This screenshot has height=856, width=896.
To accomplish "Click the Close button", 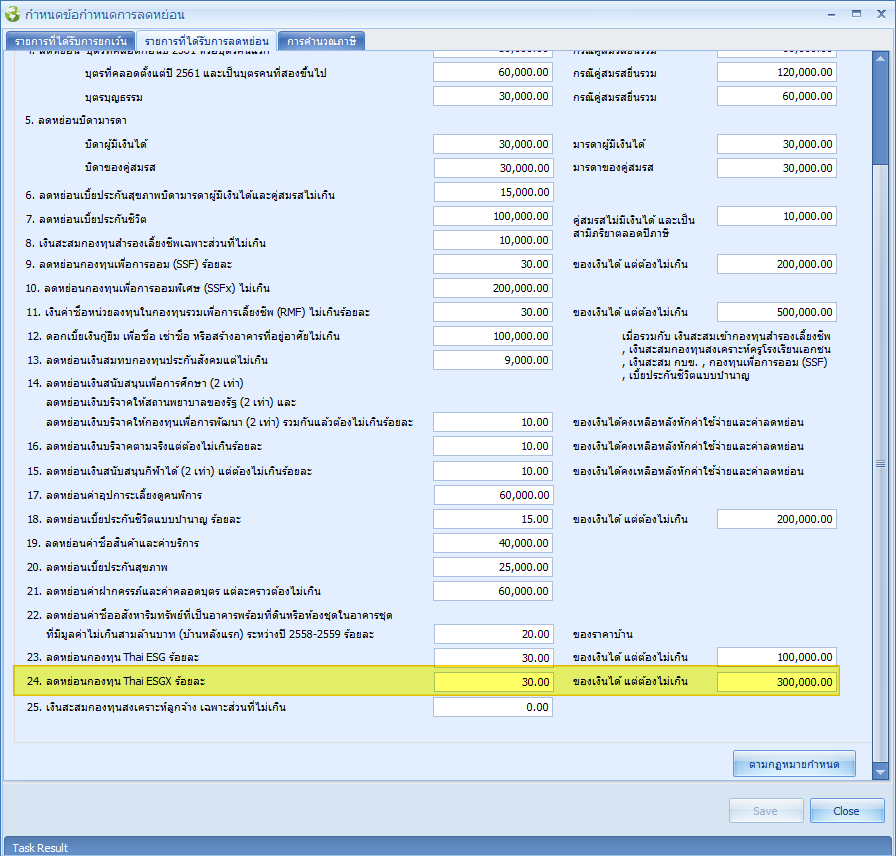I will tap(846, 811).
